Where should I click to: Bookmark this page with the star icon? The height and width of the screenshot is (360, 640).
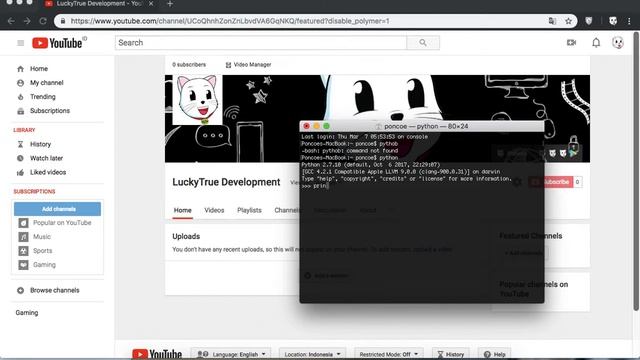click(x=568, y=21)
